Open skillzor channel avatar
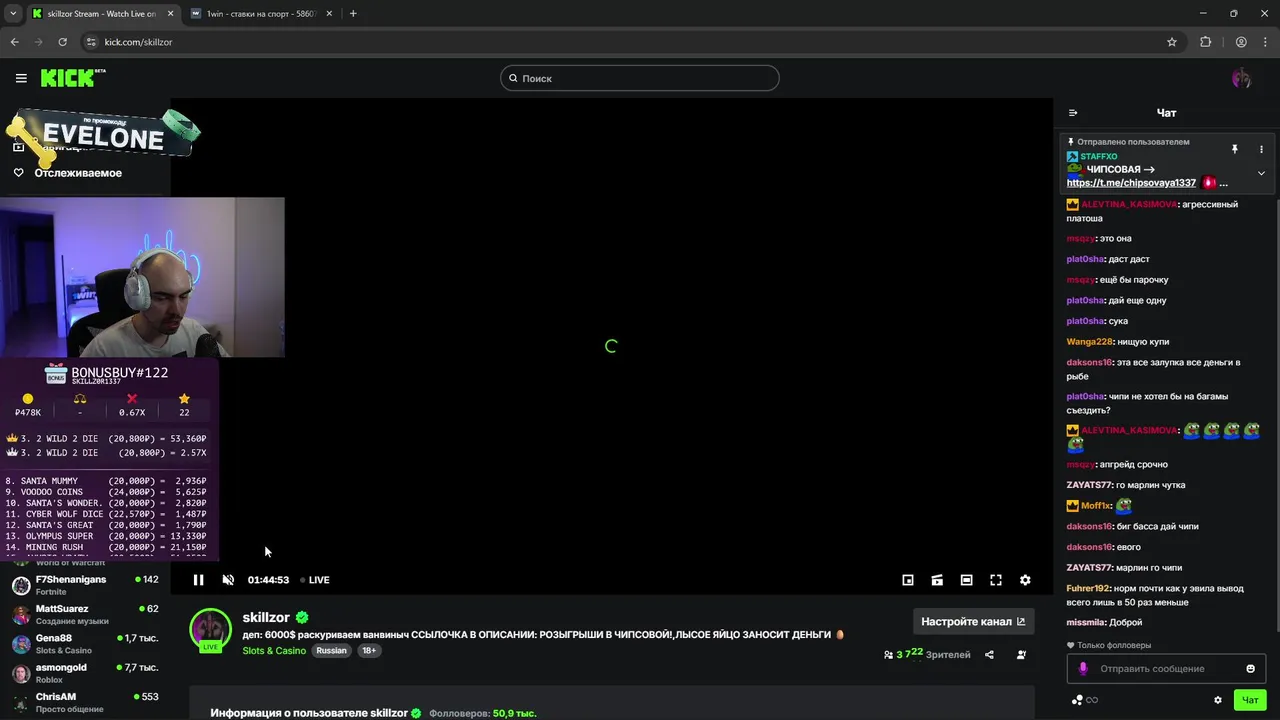Image resolution: width=1280 pixels, height=720 pixels. 210,630
